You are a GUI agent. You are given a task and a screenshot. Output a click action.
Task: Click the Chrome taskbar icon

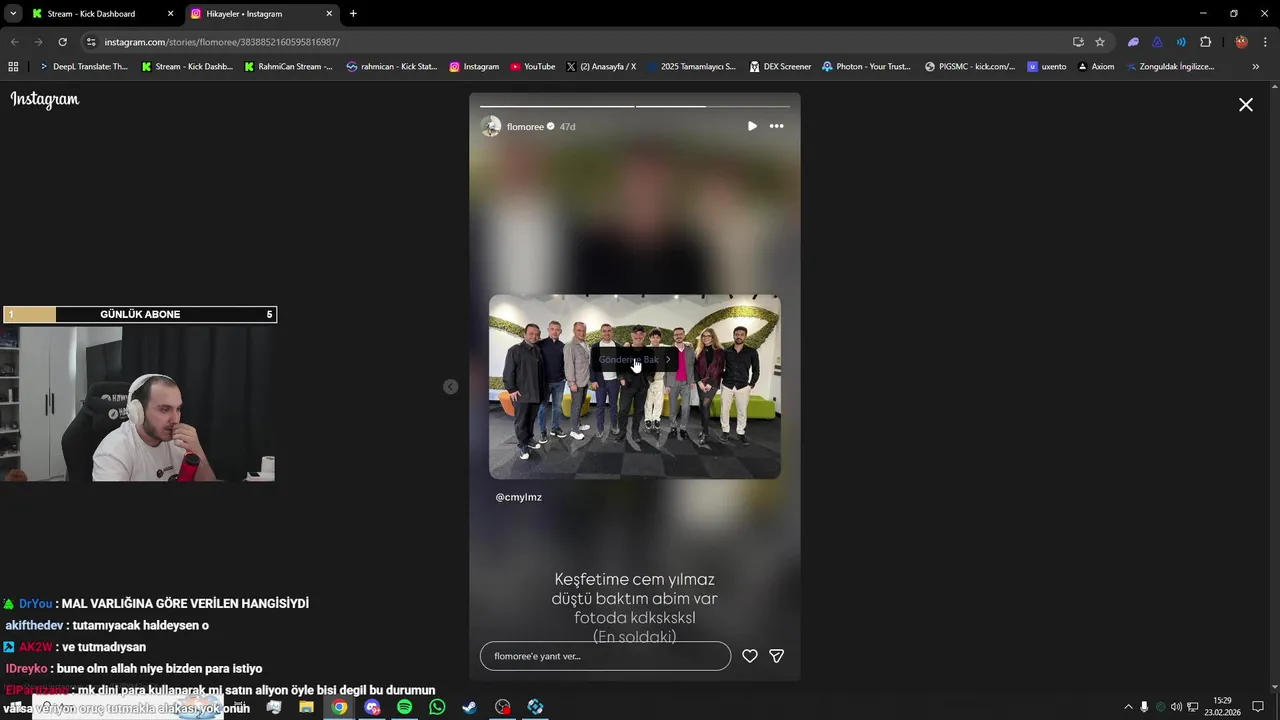[x=340, y=707]
